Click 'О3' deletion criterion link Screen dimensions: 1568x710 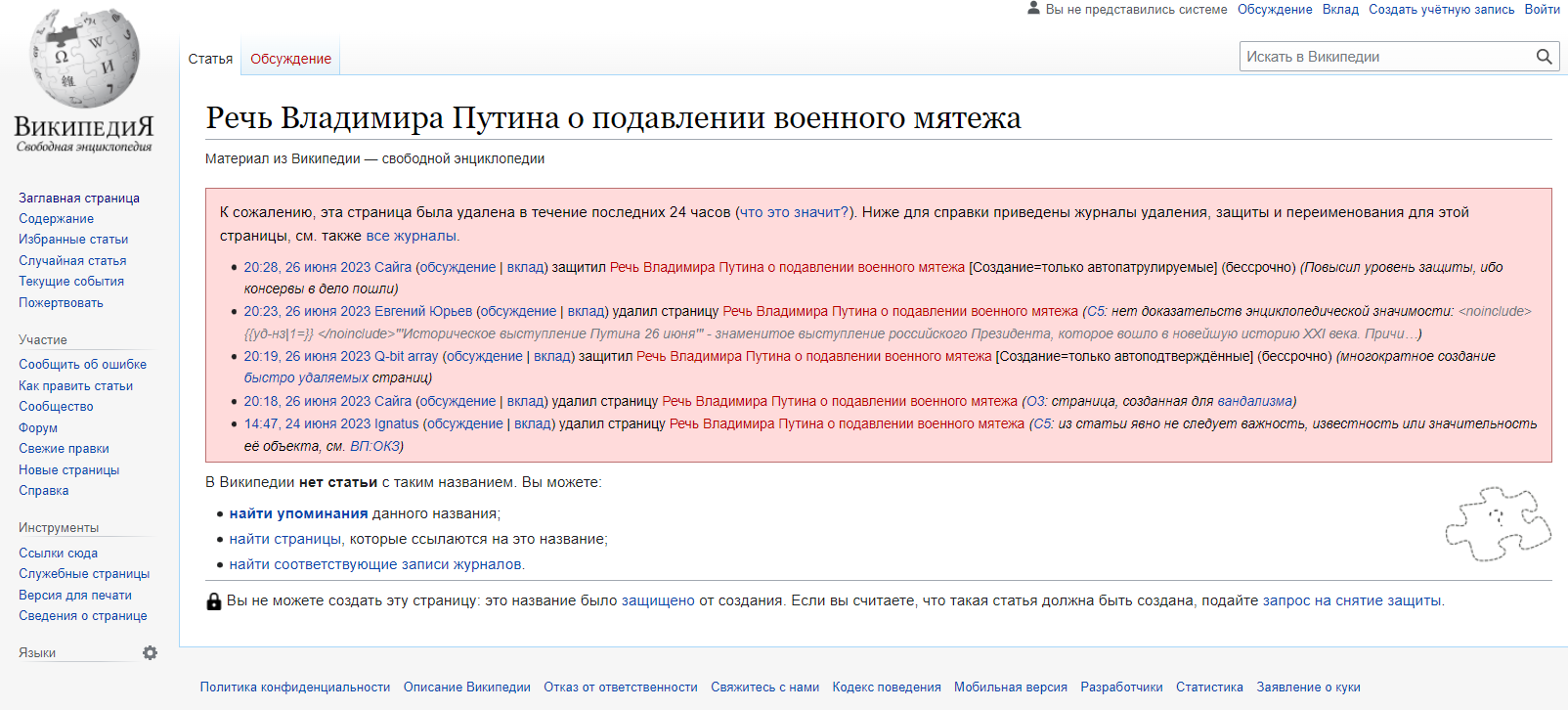[x=1034, y=401]
